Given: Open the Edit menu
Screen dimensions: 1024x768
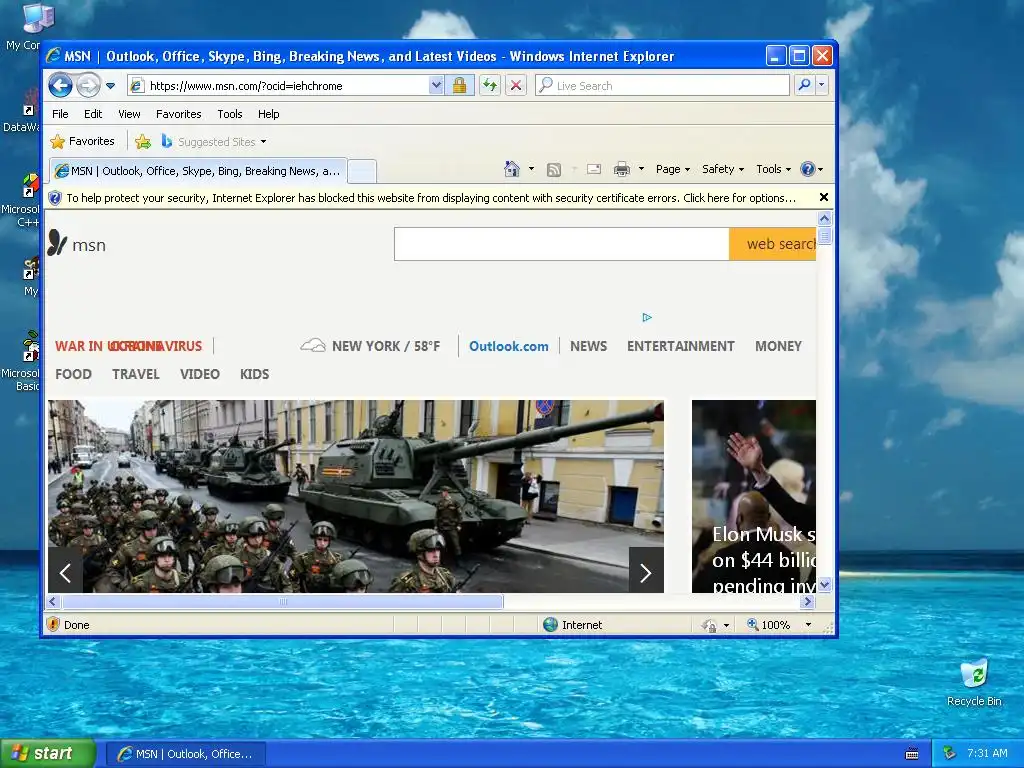Looking at the screenshot, I should tap(93, 114).
